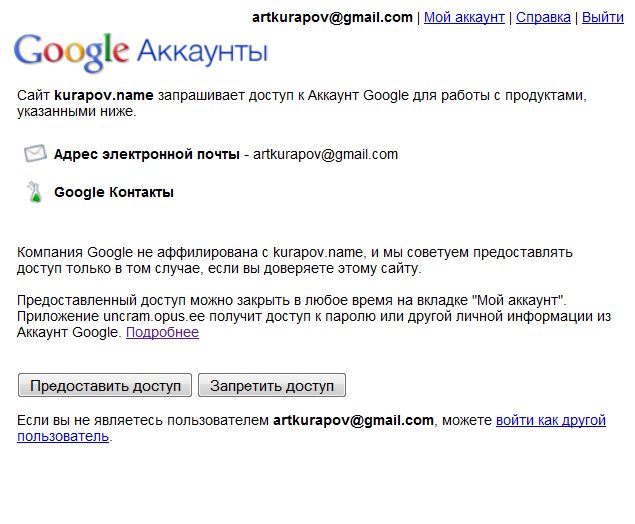Click the Аккаунты heading text
Screen dimensions: 635x524
[201, 51]
